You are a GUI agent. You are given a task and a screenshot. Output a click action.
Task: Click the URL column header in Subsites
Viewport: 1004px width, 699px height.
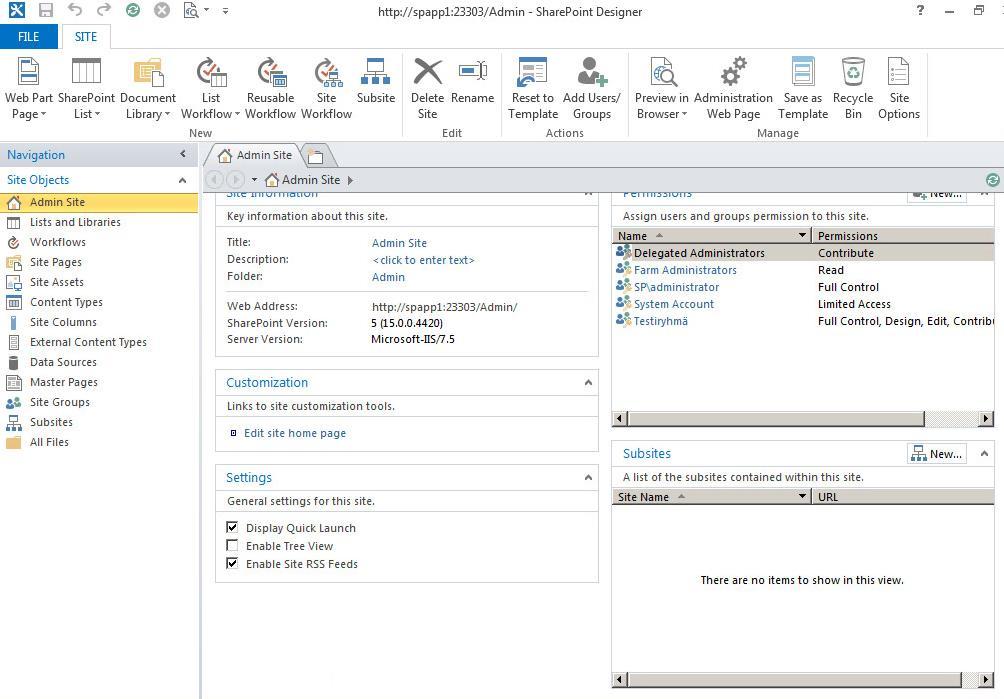(903, 496)
